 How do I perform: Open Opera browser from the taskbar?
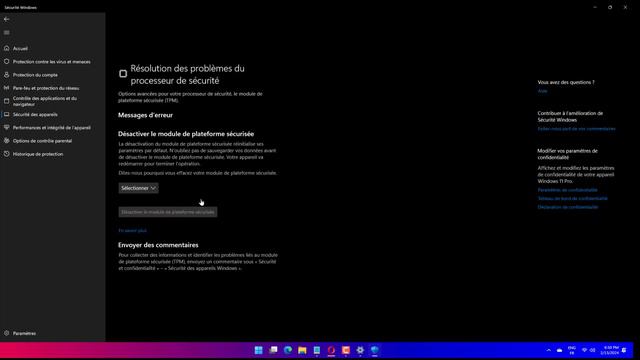click(331, 350)
